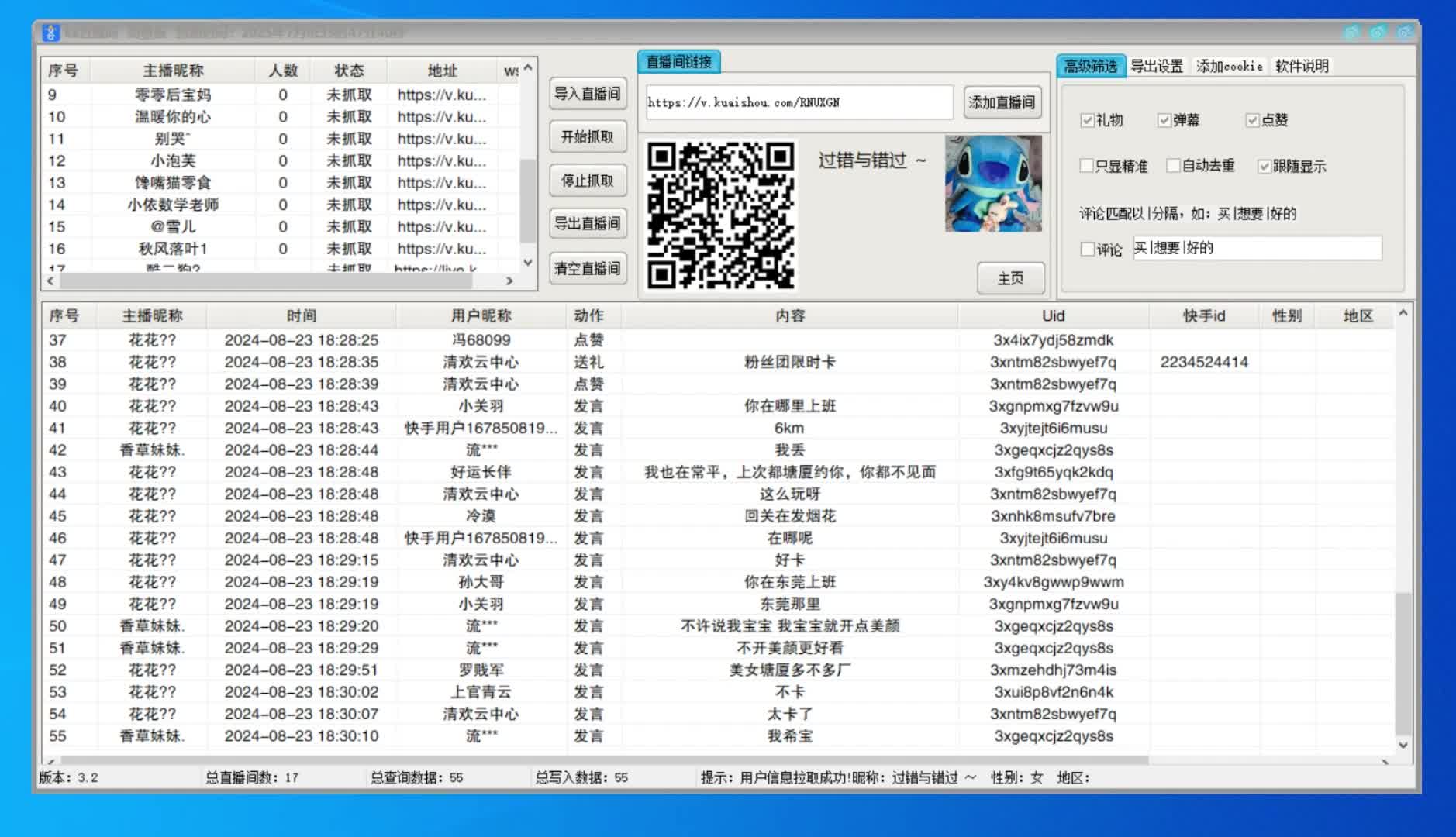Click the Uid 3xui8p8vf2n6n4k

click(1053, 692)
